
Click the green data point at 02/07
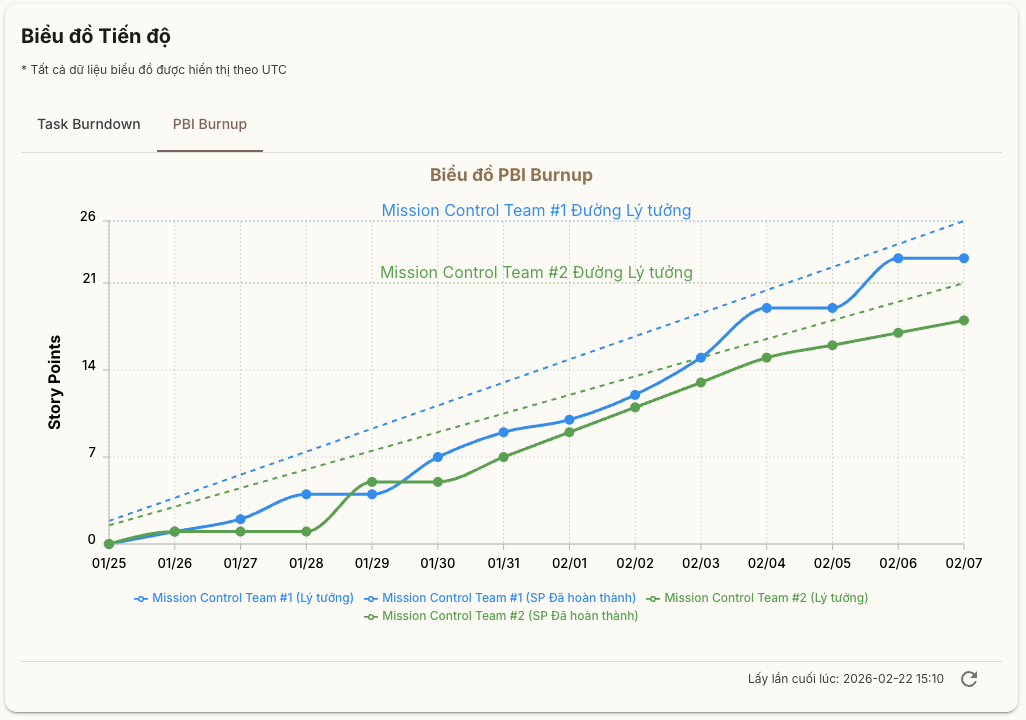click(x=964, y=320)
